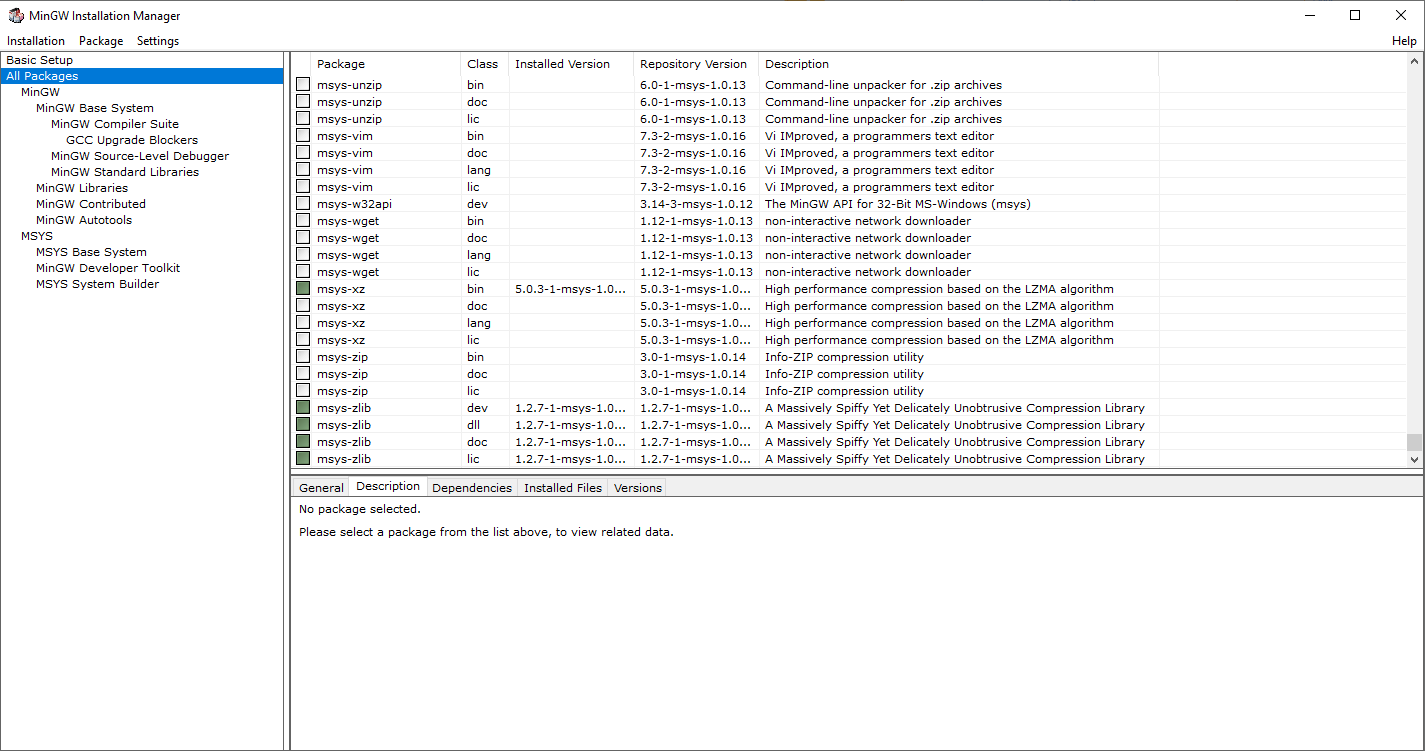1425x751 pixels.
Task: Select MSYS Base System in the tree
Action: [x=91, y=252]
